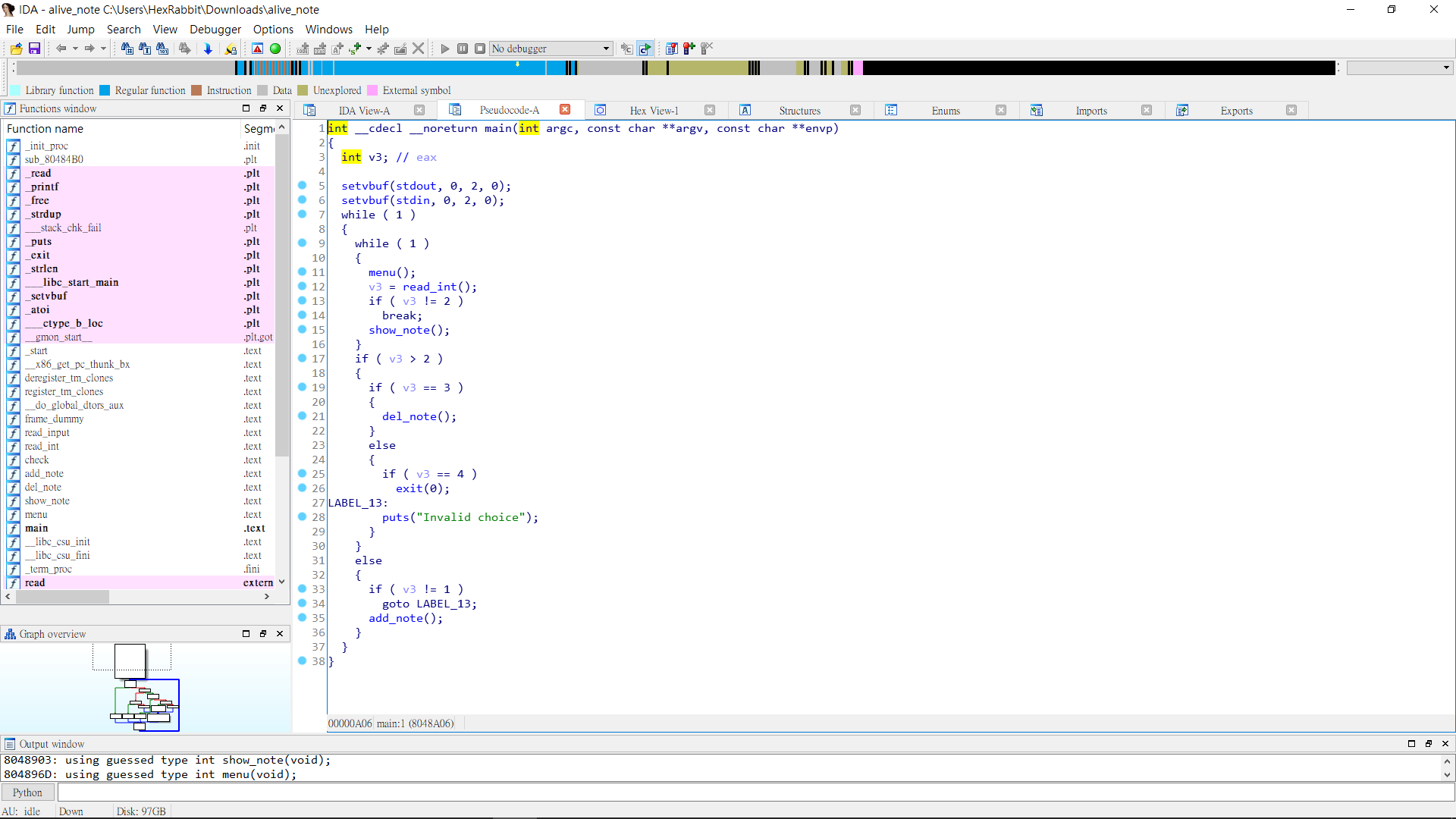The width and height of the screenshot is (1456, 819).
Task: Click the Python console language button
Action: click(27, 792)
